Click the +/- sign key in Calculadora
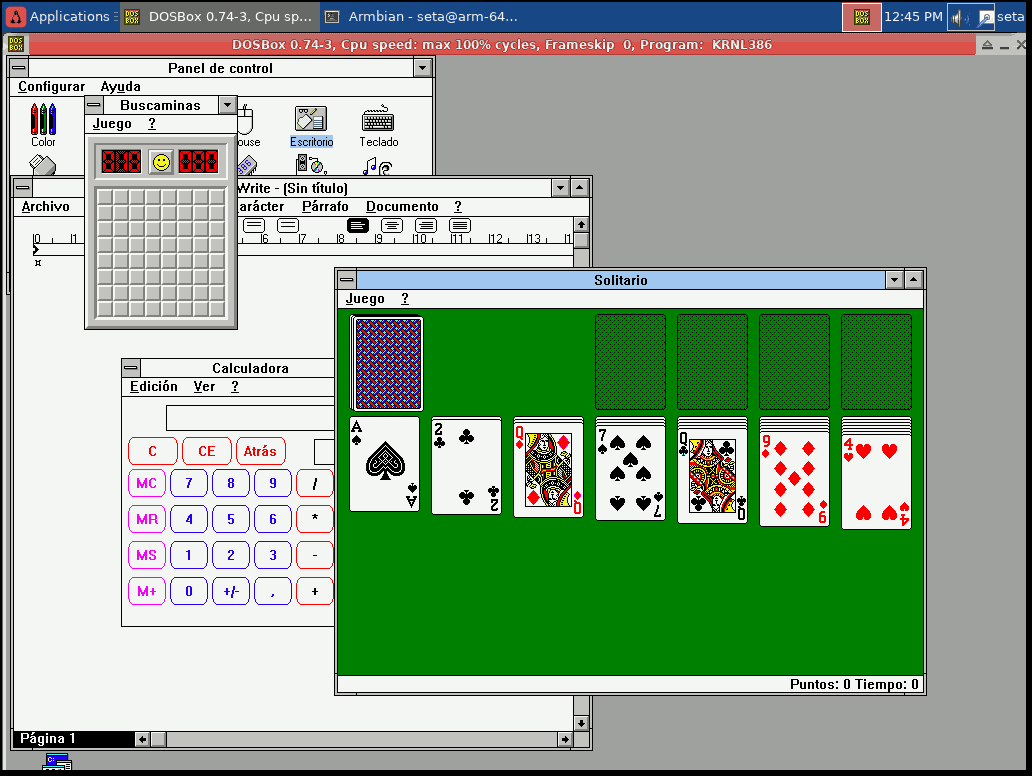 tap(231, 591)
